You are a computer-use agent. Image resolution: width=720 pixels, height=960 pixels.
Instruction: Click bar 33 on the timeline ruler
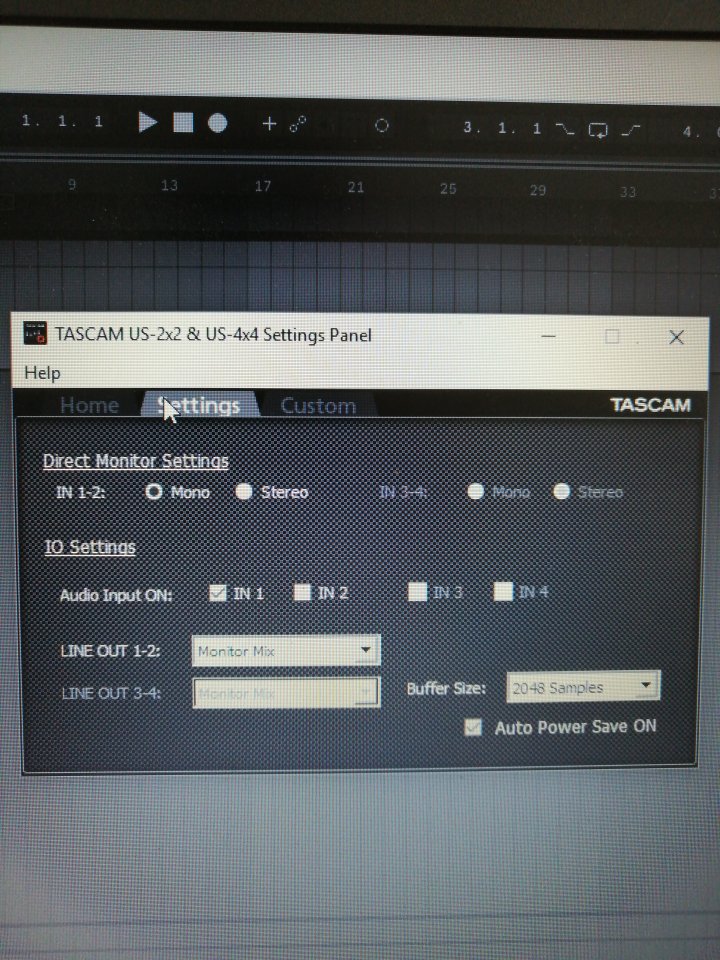pyautogui.click(x=628, y=192)
